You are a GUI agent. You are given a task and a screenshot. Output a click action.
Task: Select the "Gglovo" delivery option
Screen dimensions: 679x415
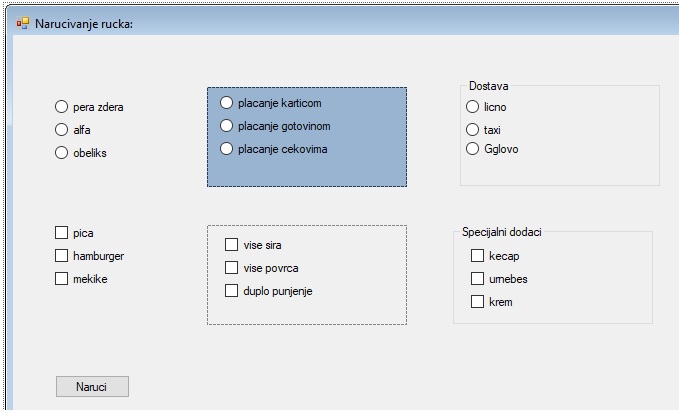pos(473,149)
